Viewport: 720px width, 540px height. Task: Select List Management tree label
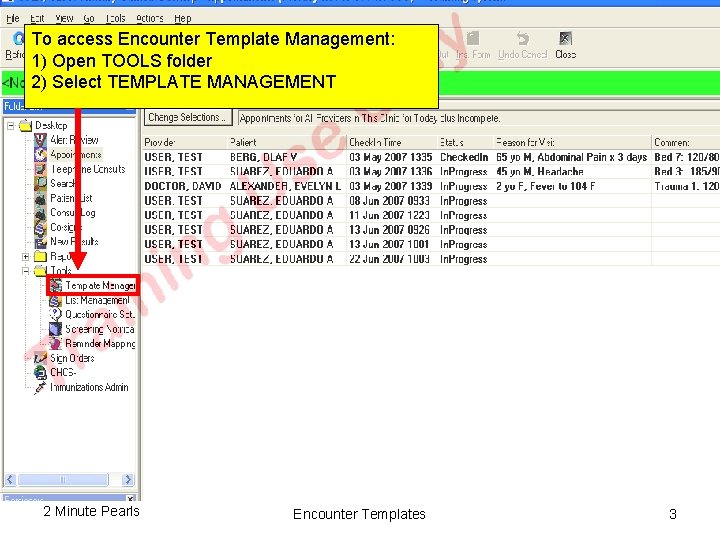click(97, 300)
